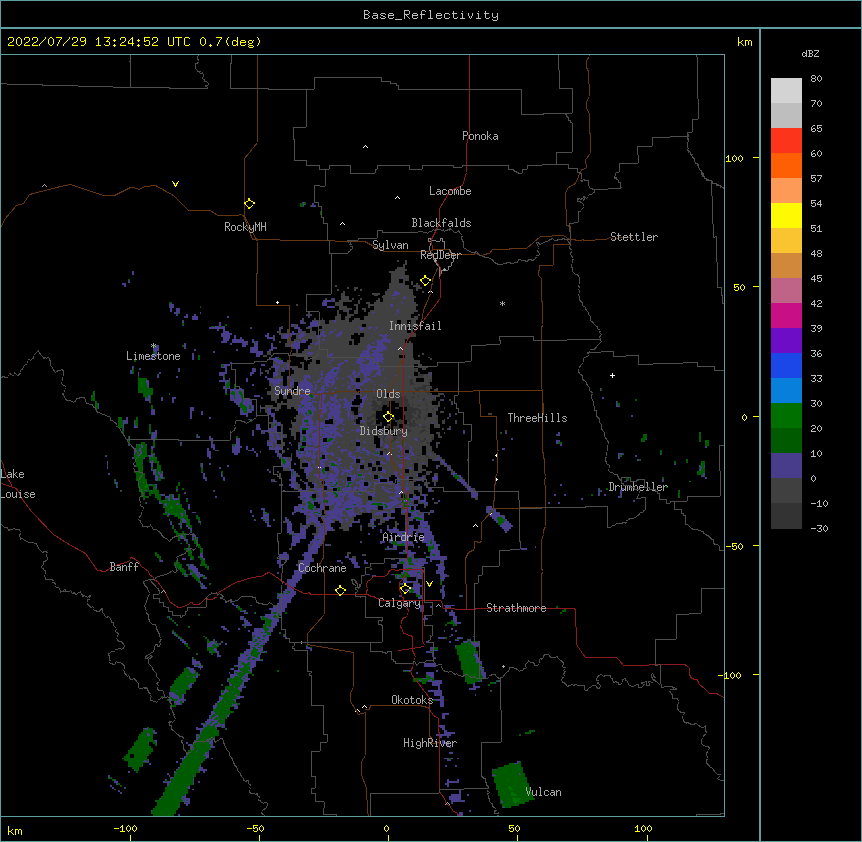Click the Sylvan town label
Viewport: 862px width, 842px height.
(390, 245)
